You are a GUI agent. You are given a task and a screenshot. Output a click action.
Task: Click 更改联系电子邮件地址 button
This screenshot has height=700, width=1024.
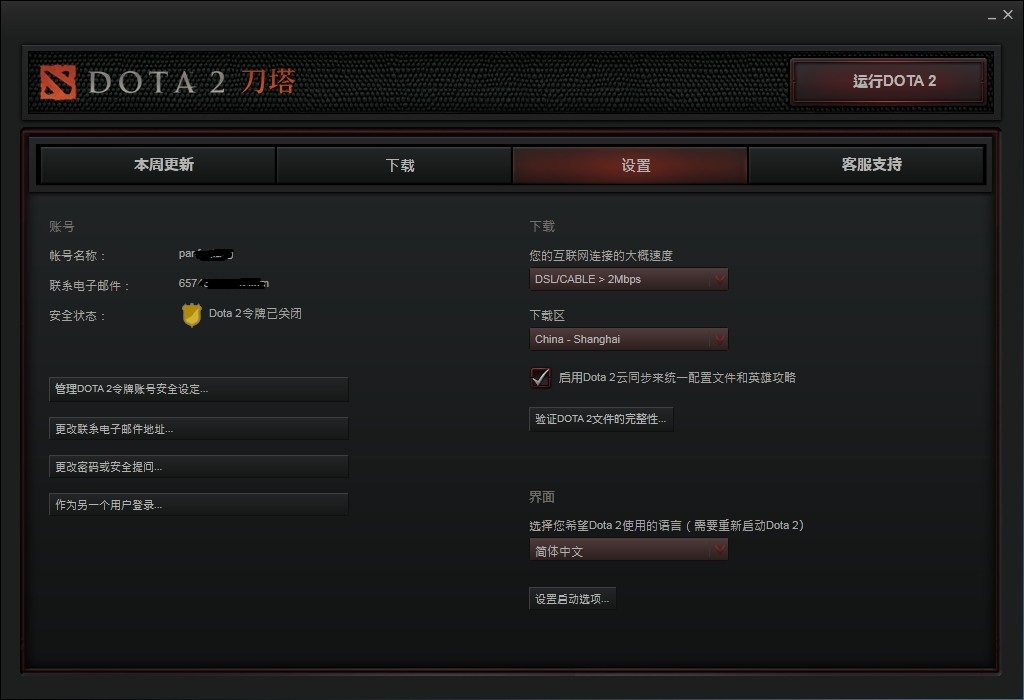tap(199, 429)
